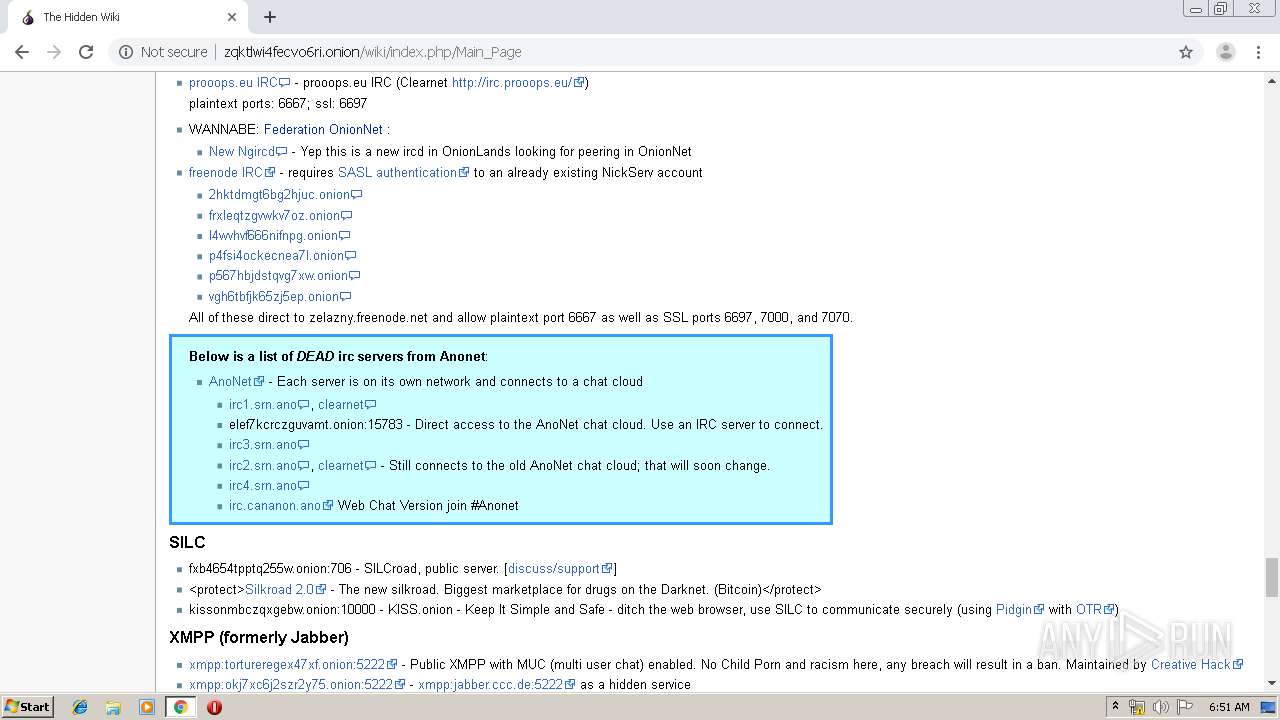Open the Chrome three-dot menu

point(1258,52)
